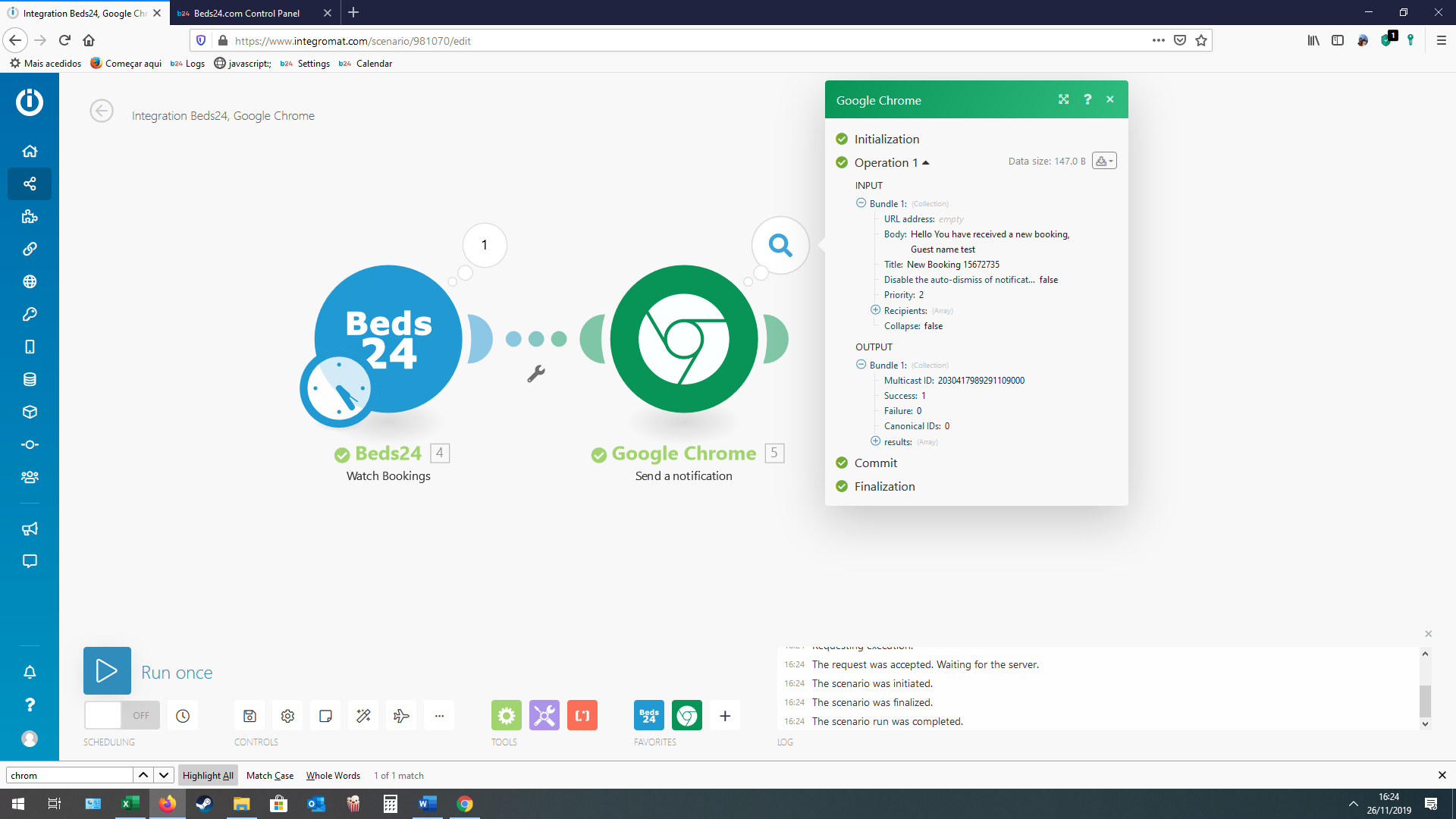Click the Run once play button
The height and width of the screenshot is (819, 1456).
point(107,670)
